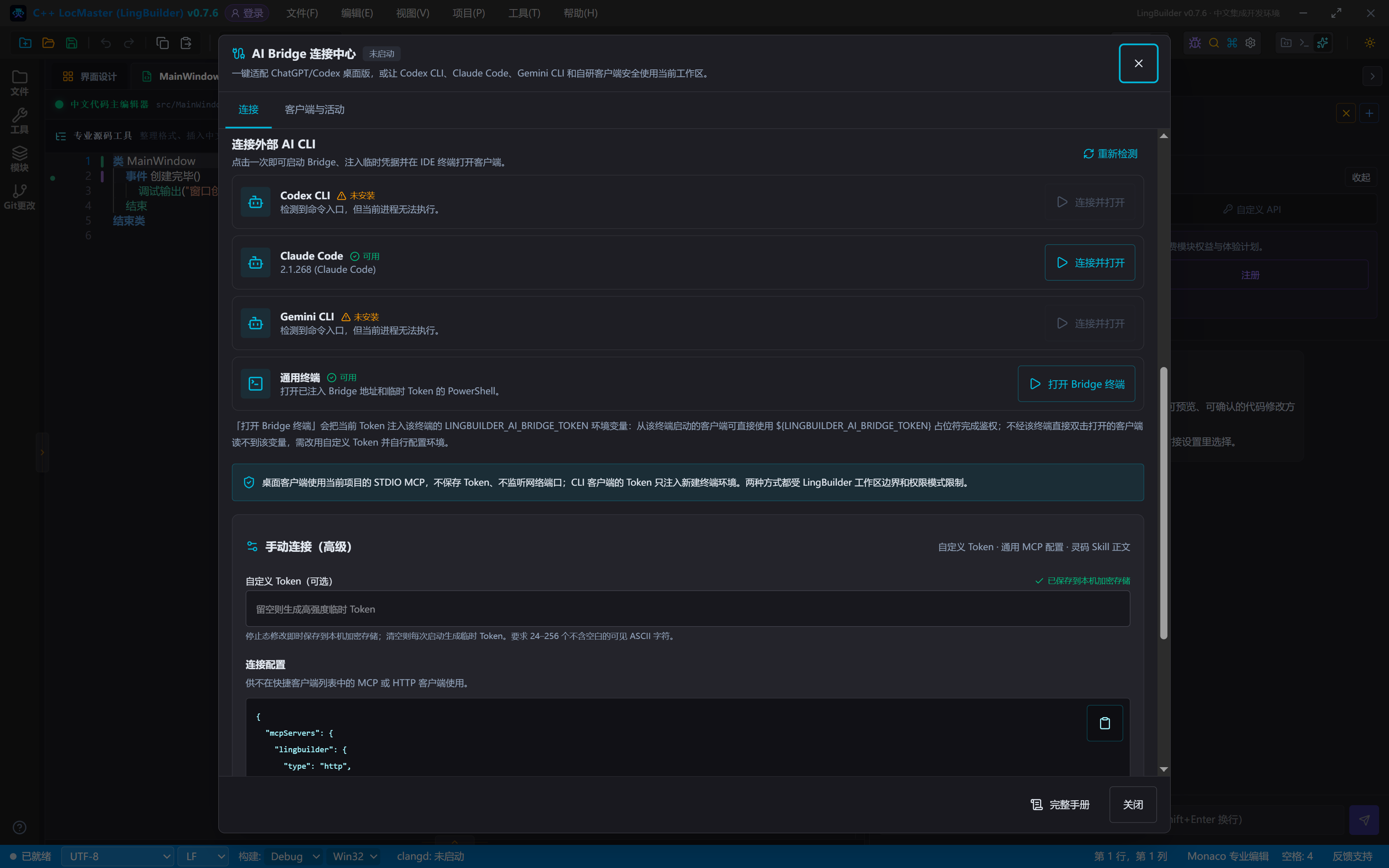Open folder using toolbar icon

pyautogui.click(x=48, y=43)
